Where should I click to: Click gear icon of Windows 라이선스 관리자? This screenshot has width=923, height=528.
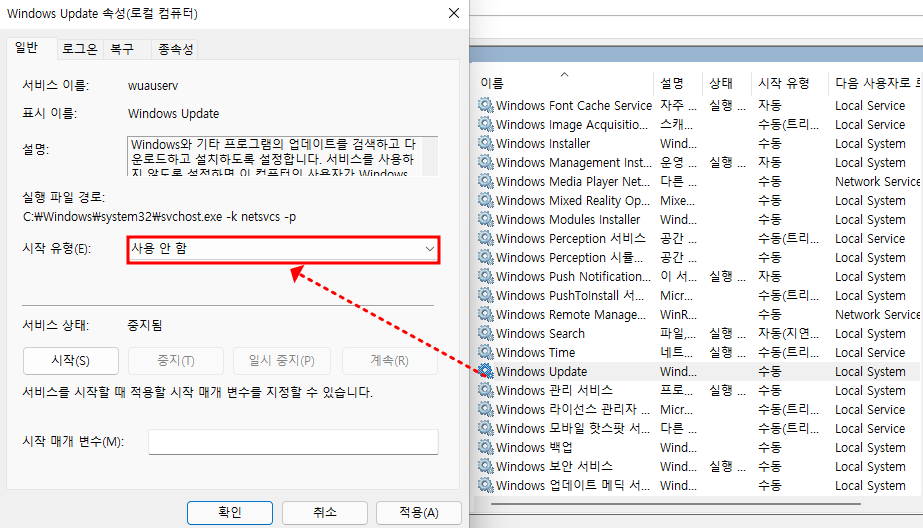486,409
